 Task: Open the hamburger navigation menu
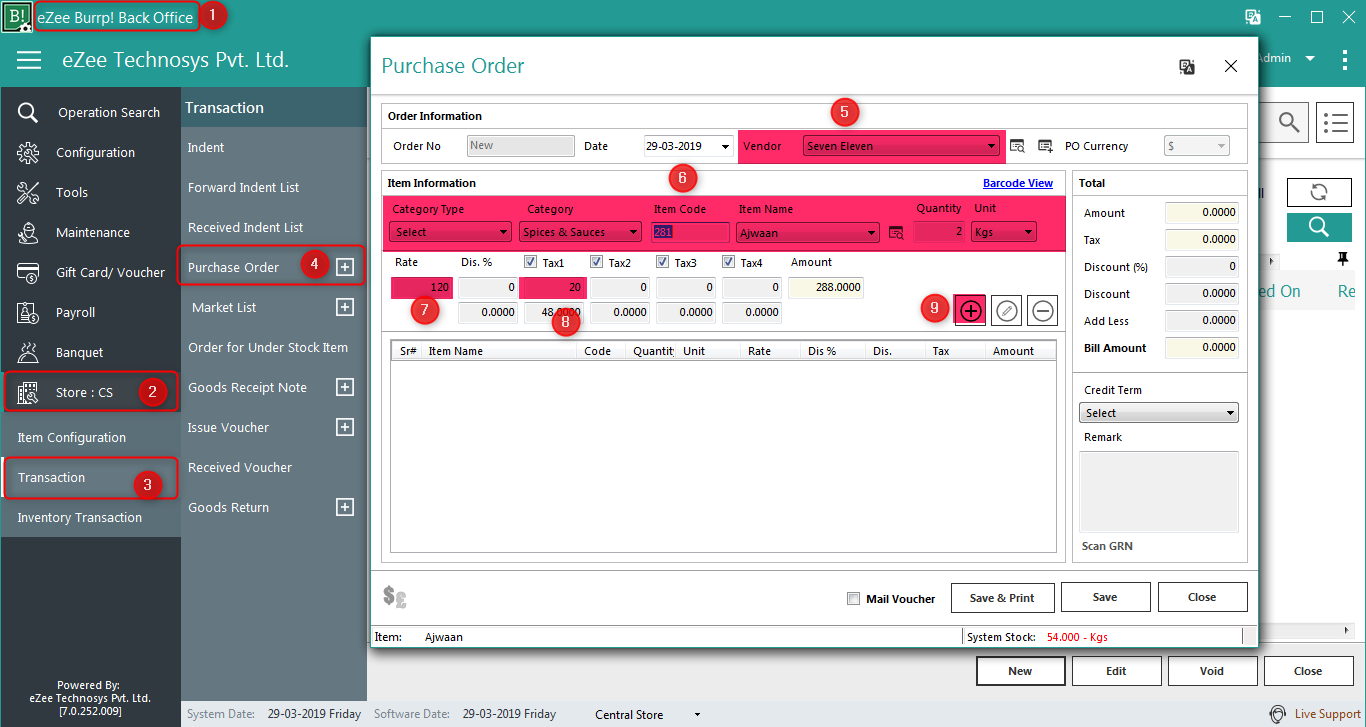[x=29, y=60]
